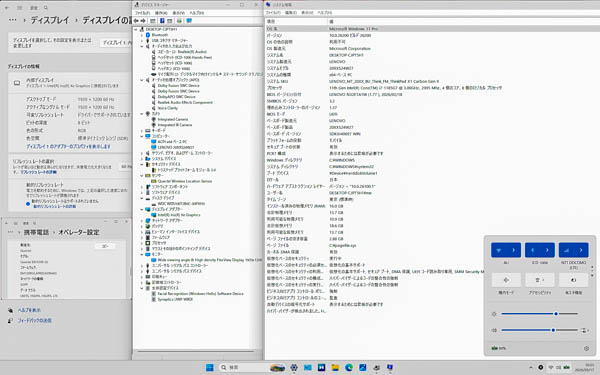Screen dimensions: 600x375
Task: Select OS name row in System Information
Action: 432,29
